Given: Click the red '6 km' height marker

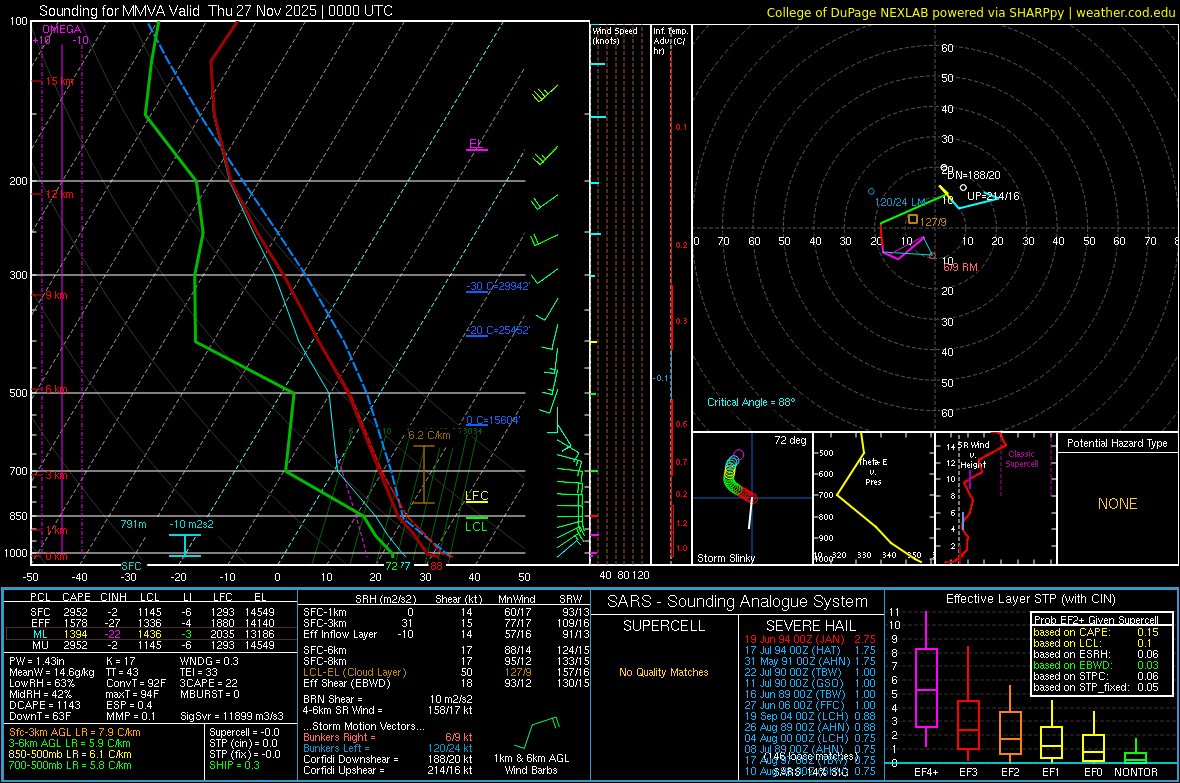Looking at the screenshot, I should [56, 389].
